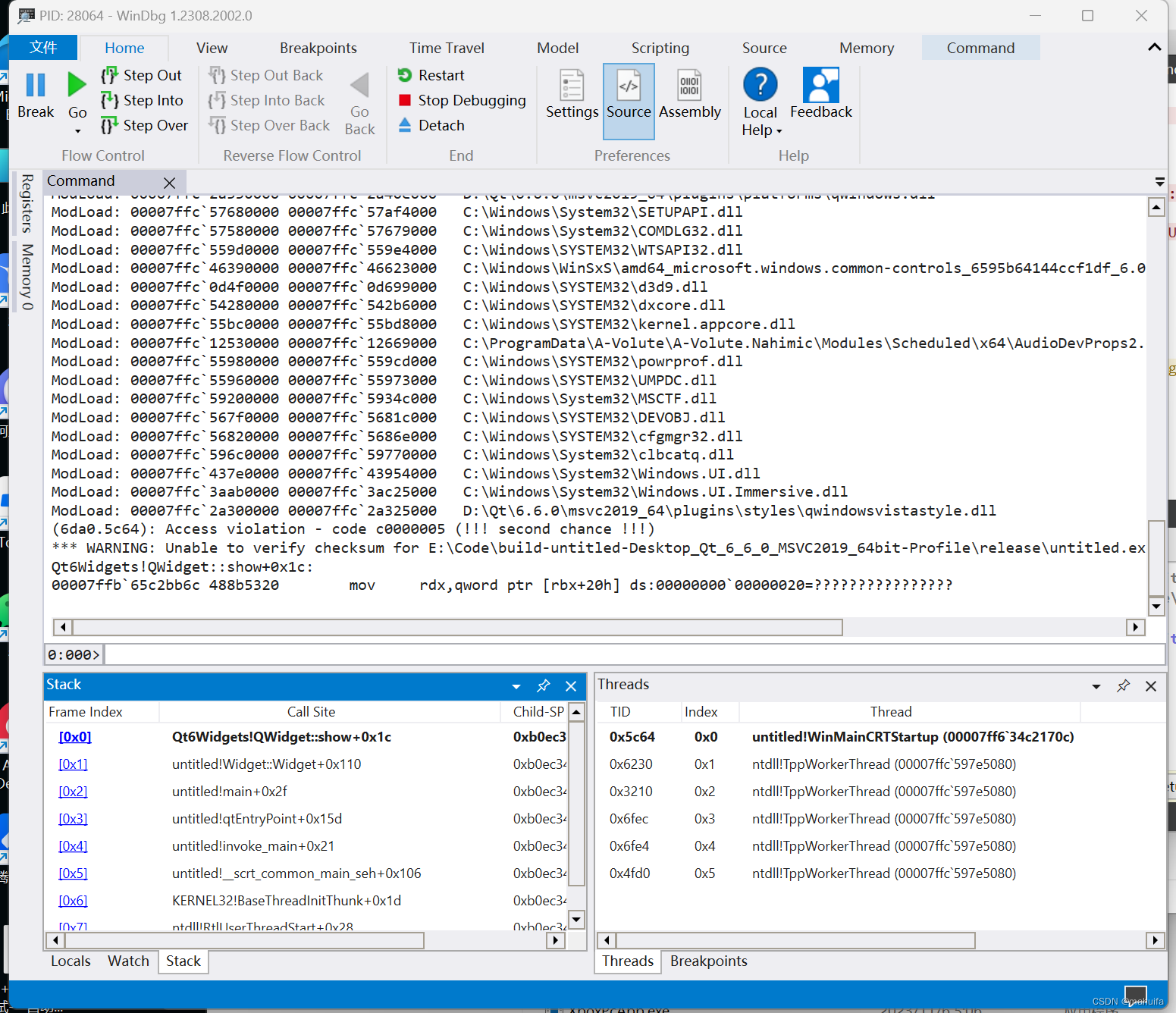Switch to the View ribbon tab
The width and height of the screenshot is (1176, 1013).
click(212, 48)
